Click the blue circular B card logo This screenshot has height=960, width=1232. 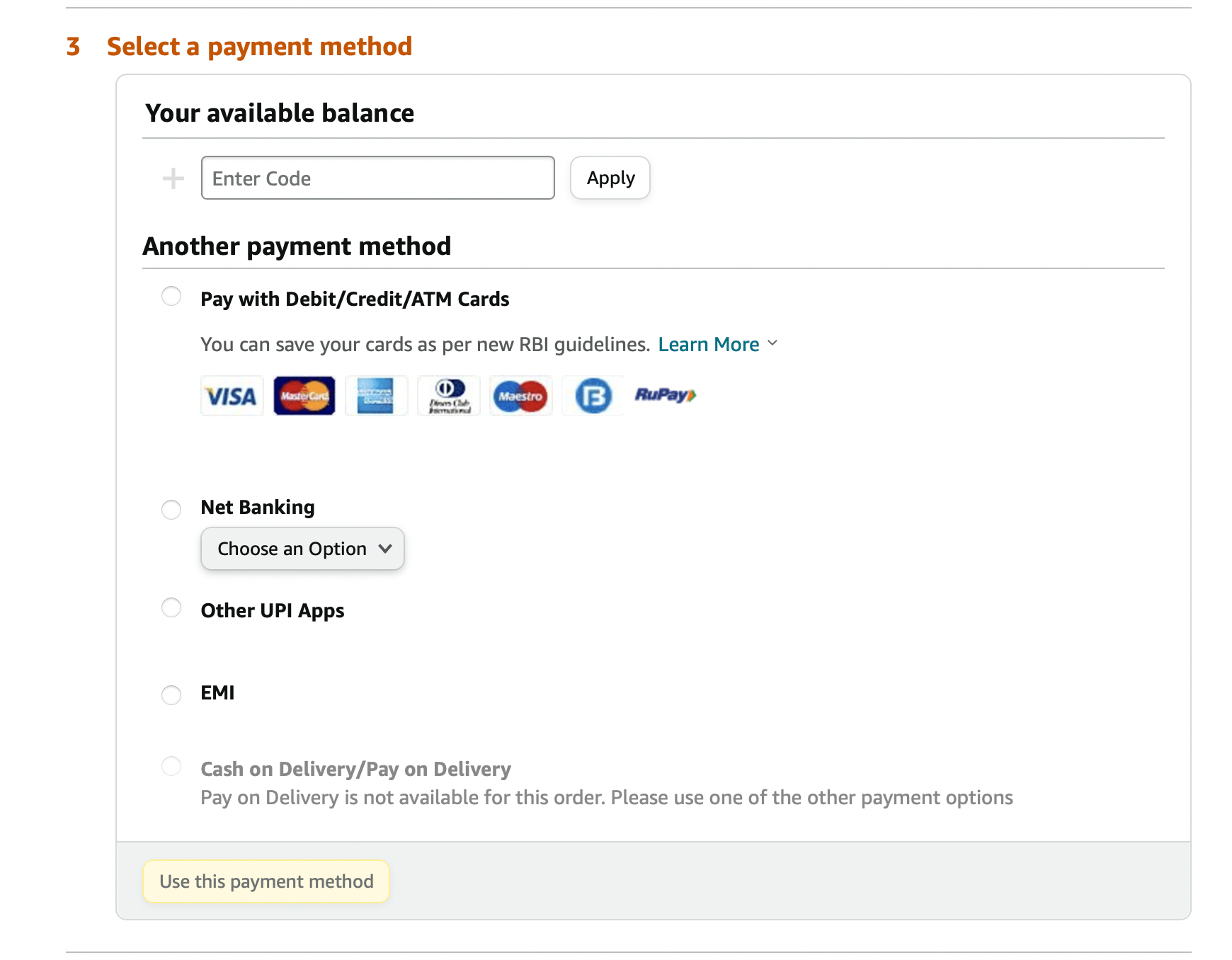pos(593,396)
